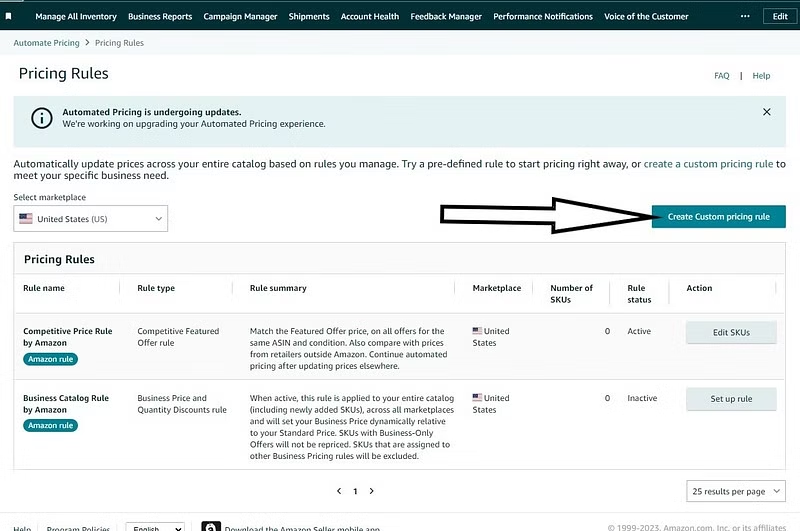Click the Number of SKUs column header
Screen dimensions: 800x531
pos(571,294)
